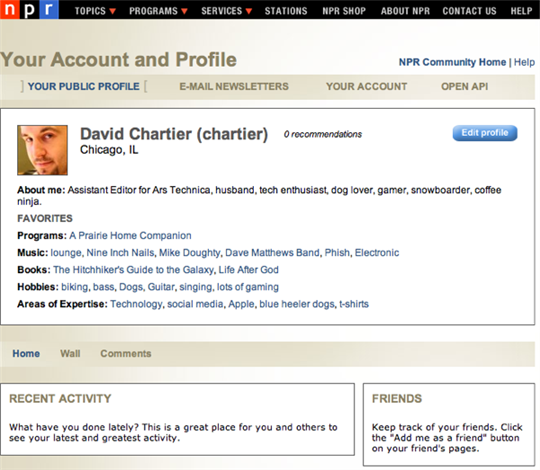Visit the NPR Community Home link
The height and width of the screenshot is (470, 540).
click(452, 62)
